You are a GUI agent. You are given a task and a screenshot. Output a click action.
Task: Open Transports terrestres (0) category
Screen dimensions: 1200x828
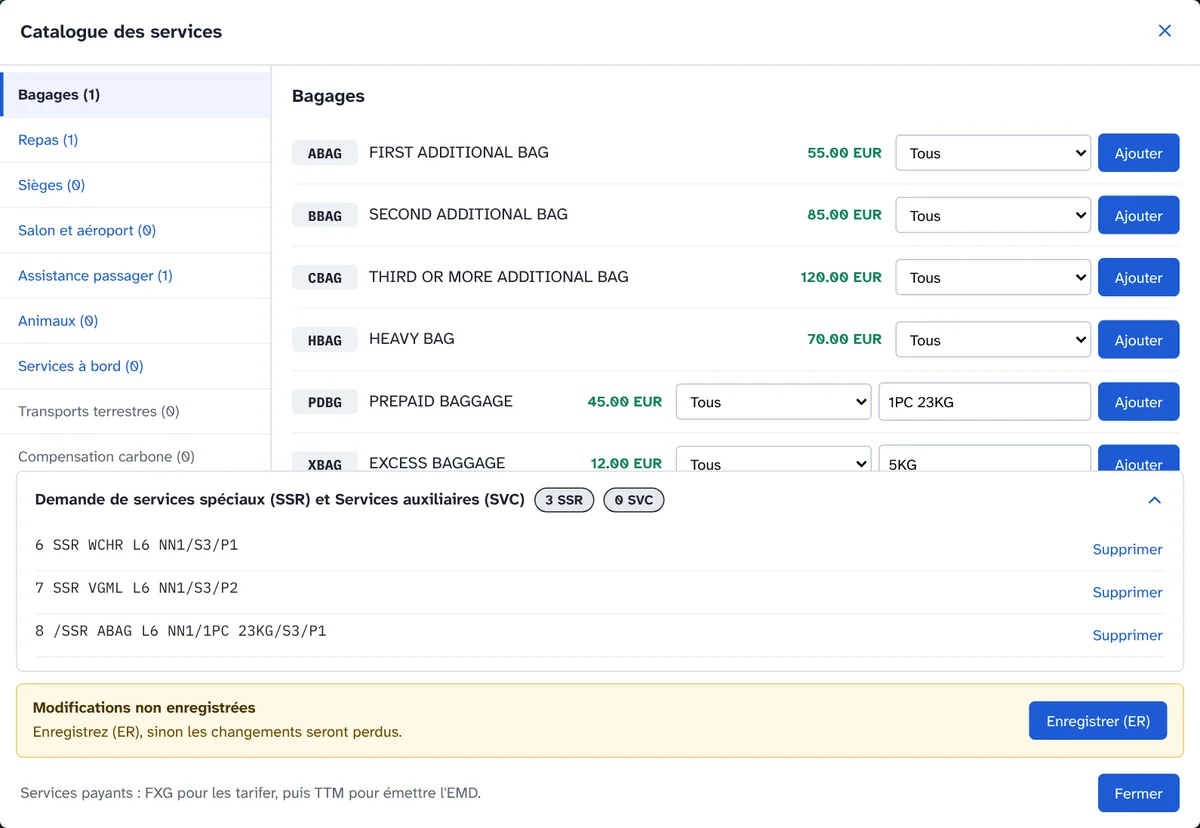(135, 411)
